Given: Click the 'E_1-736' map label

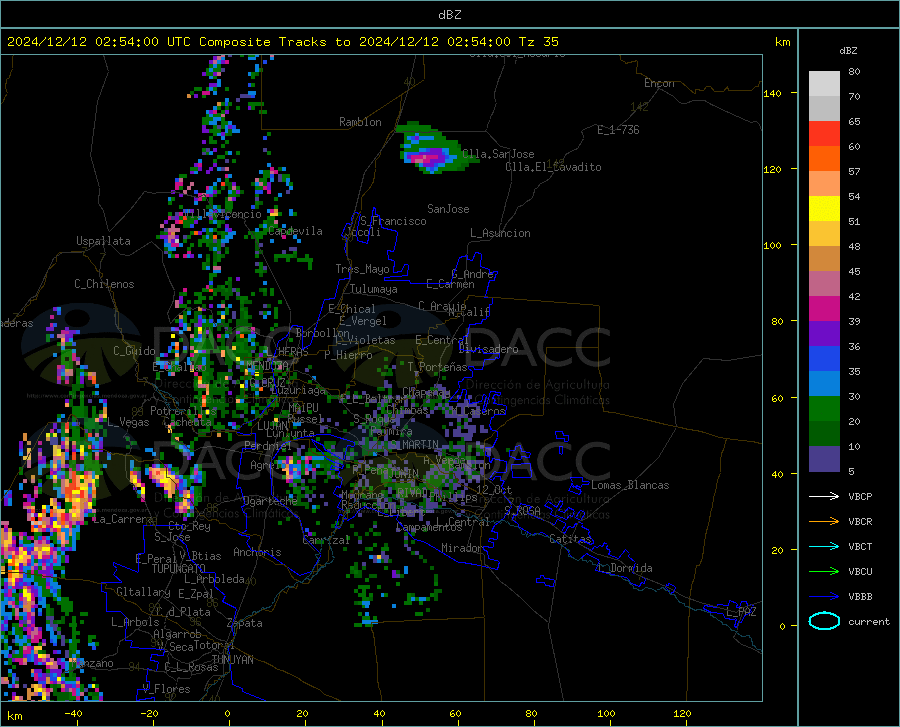Looking at the screenshot, I should point(618,130).
